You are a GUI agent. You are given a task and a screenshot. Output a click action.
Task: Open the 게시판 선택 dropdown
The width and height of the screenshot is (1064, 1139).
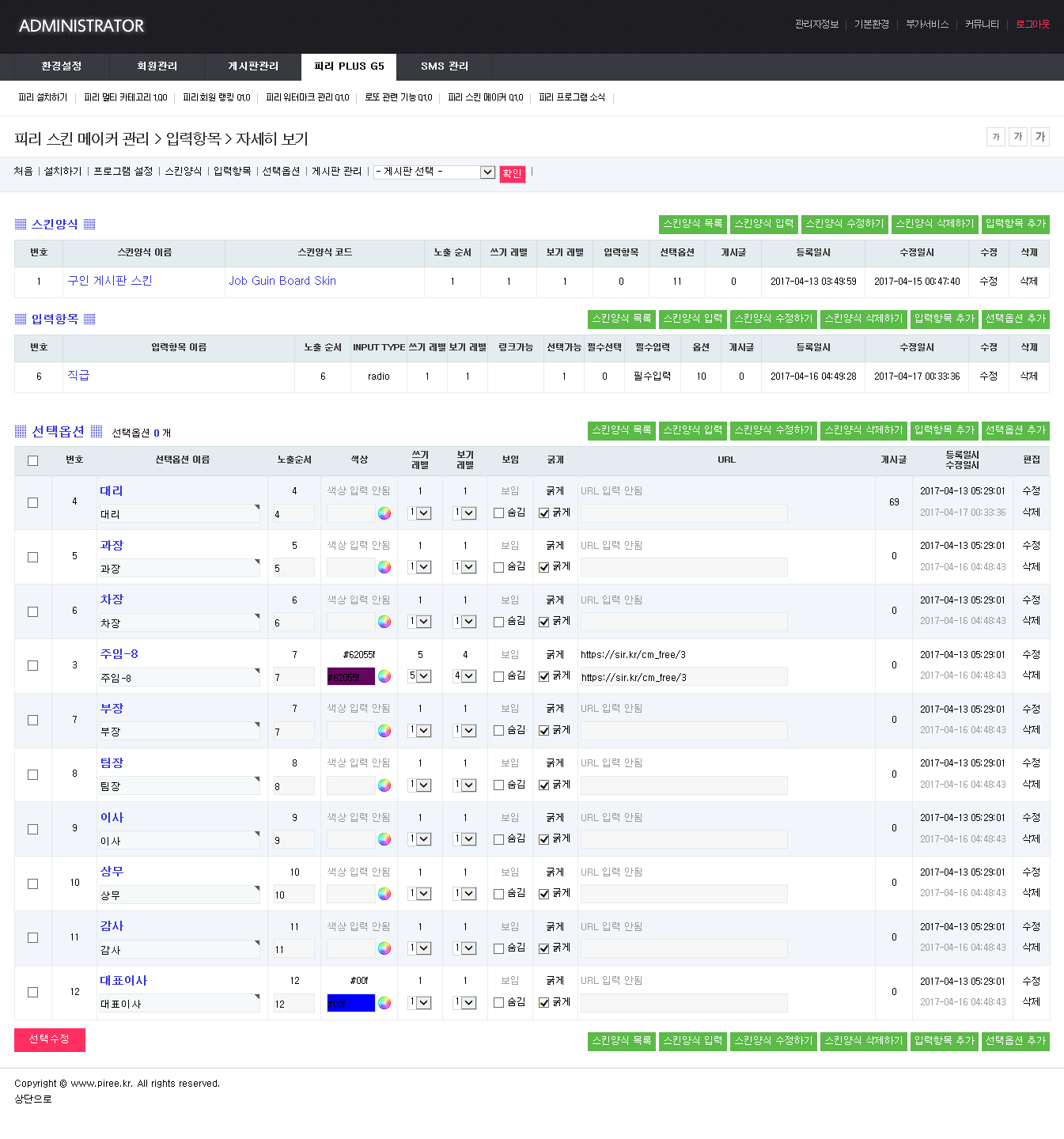(x=434, y=172)
